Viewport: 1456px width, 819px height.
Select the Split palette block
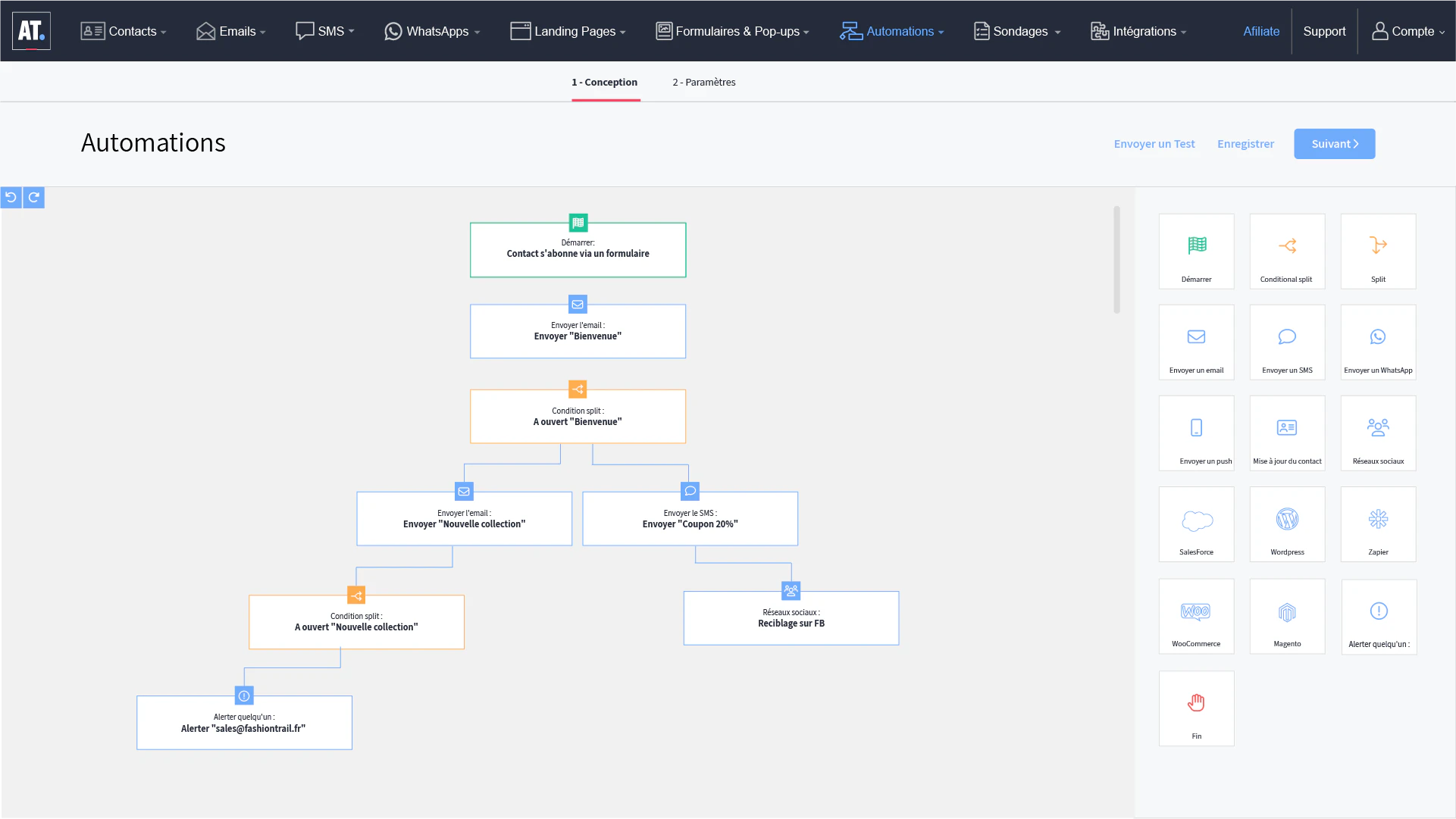click(x=1378, y=252)
